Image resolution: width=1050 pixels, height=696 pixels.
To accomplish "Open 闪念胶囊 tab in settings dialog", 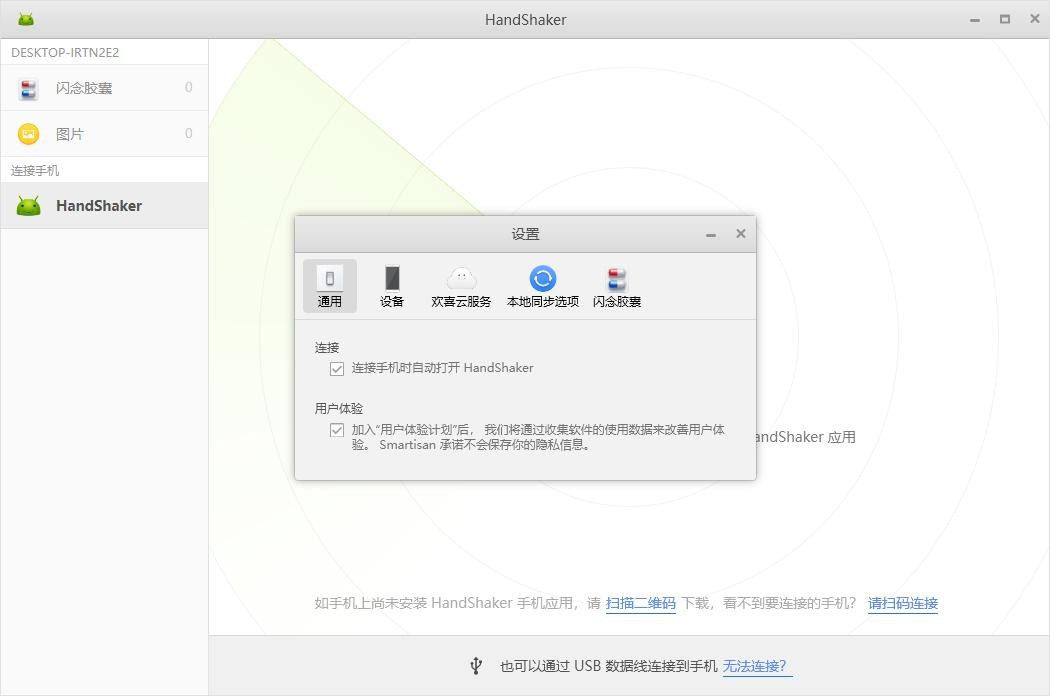I will click(x=617, y=286).
